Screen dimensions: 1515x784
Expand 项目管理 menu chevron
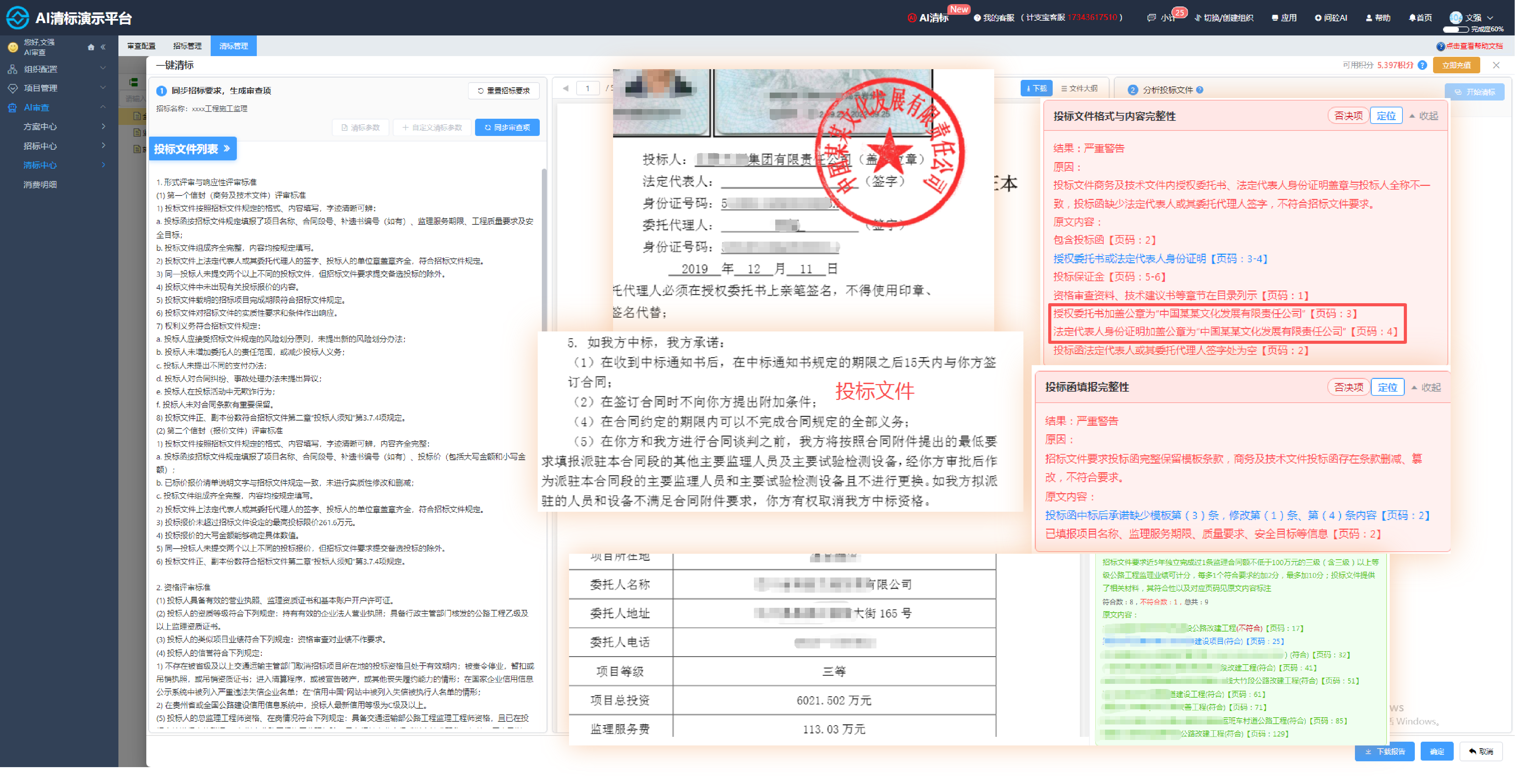103,88
